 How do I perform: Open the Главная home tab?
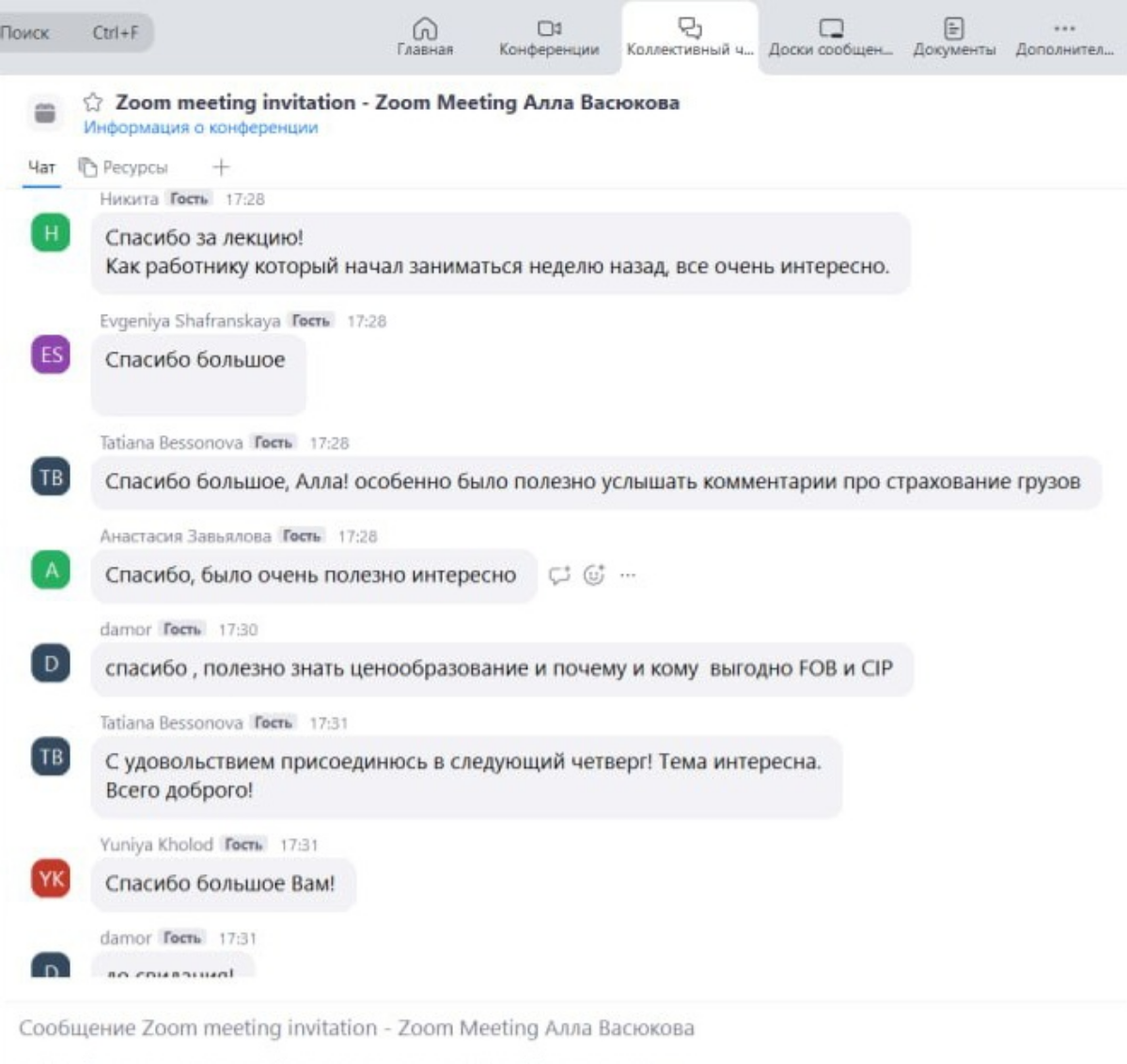point(425,38)
